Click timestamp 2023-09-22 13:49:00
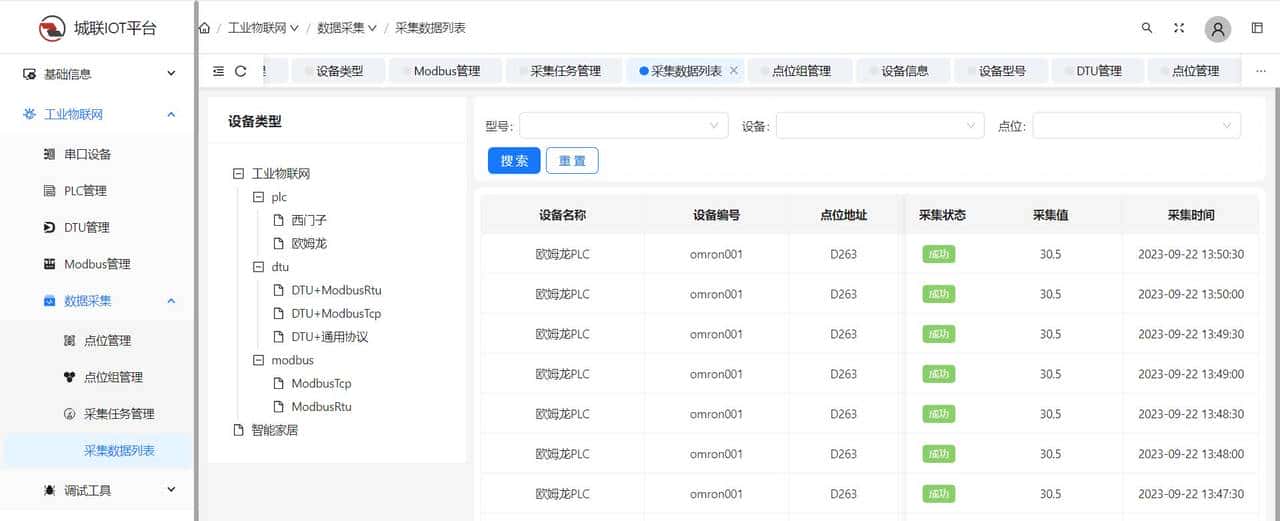Image resolution: width=1280 pixels, height=521 pixels. click(x=1191, y=374)
